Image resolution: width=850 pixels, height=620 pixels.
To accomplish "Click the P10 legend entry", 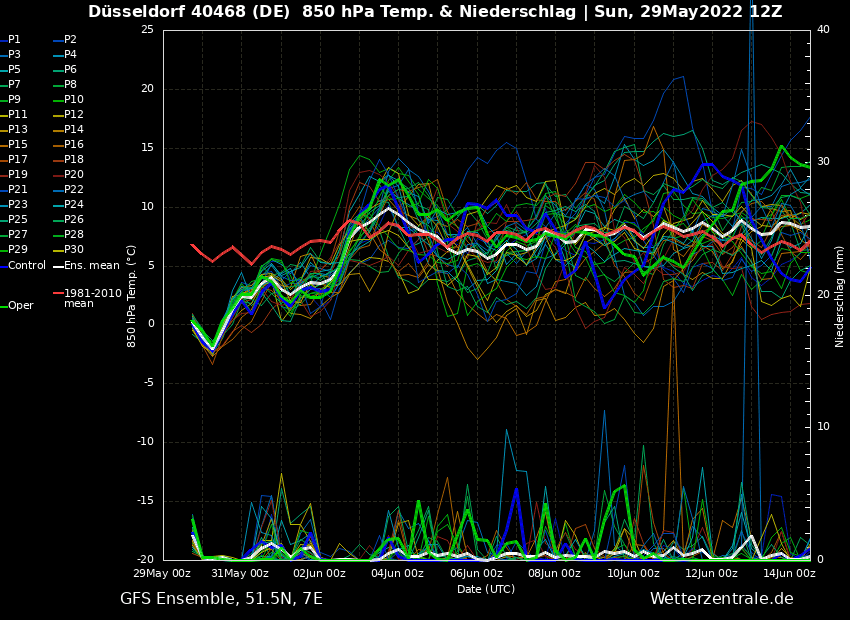I will [74, 100].
